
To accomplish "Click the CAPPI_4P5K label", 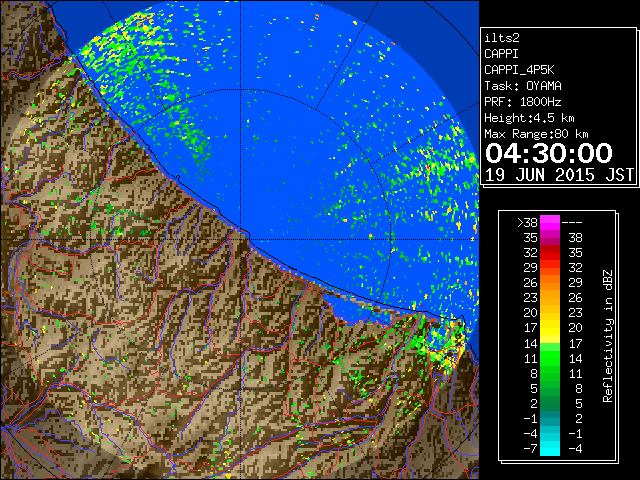I will pyautogui.click(x=519, y=70).
